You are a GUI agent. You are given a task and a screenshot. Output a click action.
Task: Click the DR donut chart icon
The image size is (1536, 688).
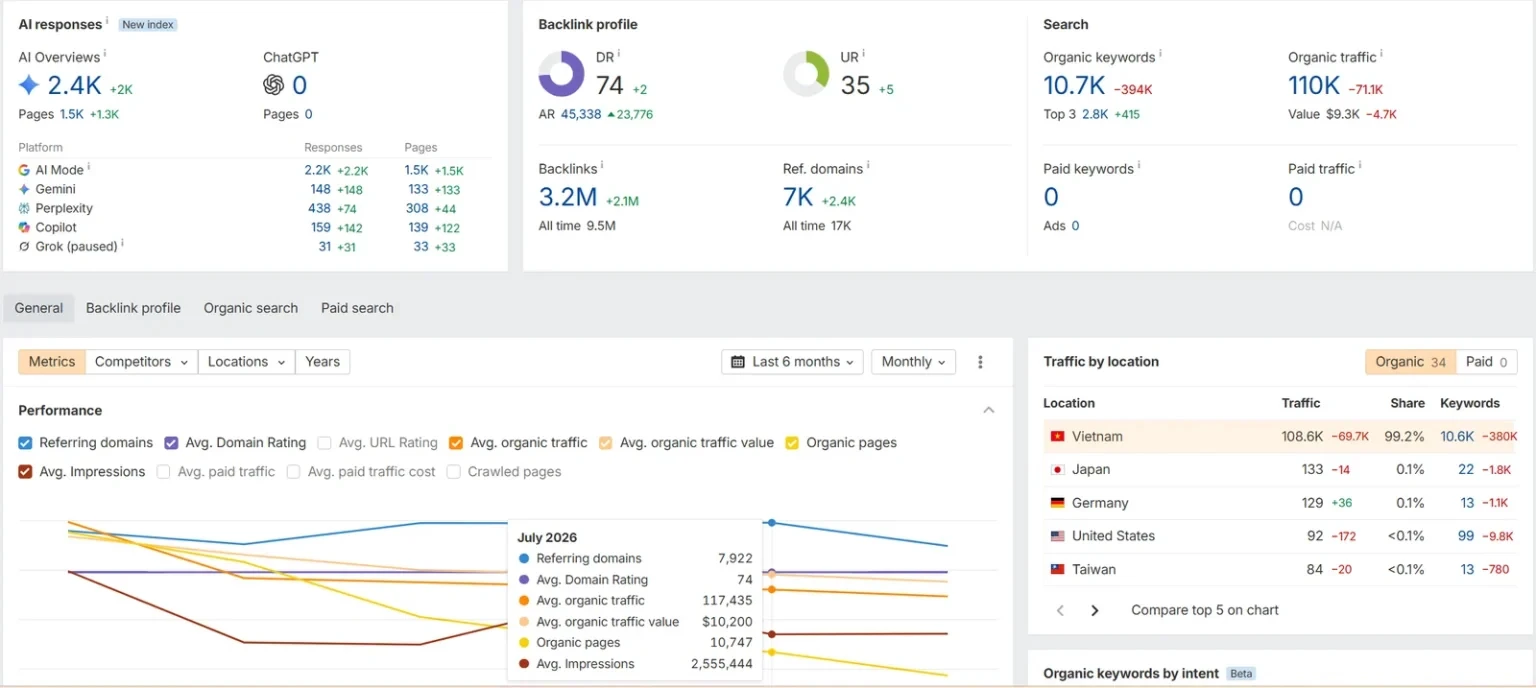[561, 74]
